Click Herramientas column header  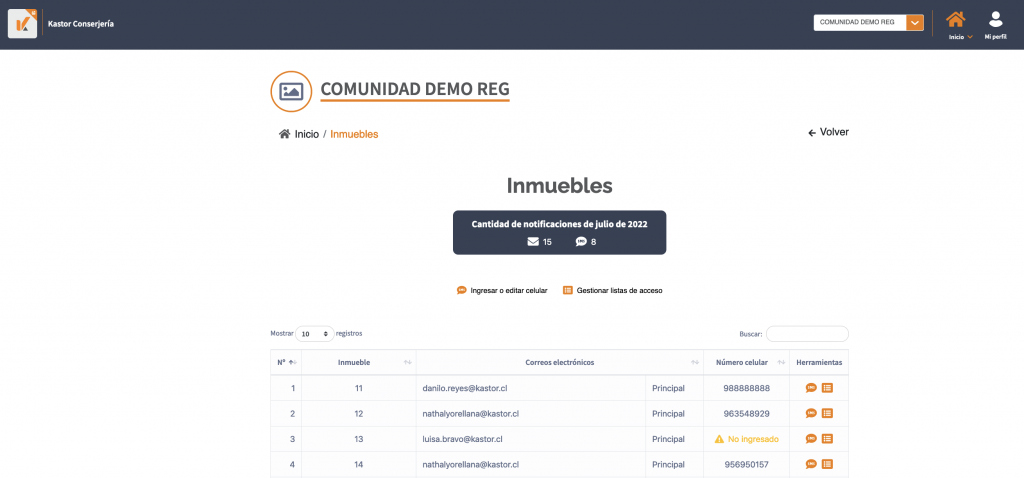point(819,362)
